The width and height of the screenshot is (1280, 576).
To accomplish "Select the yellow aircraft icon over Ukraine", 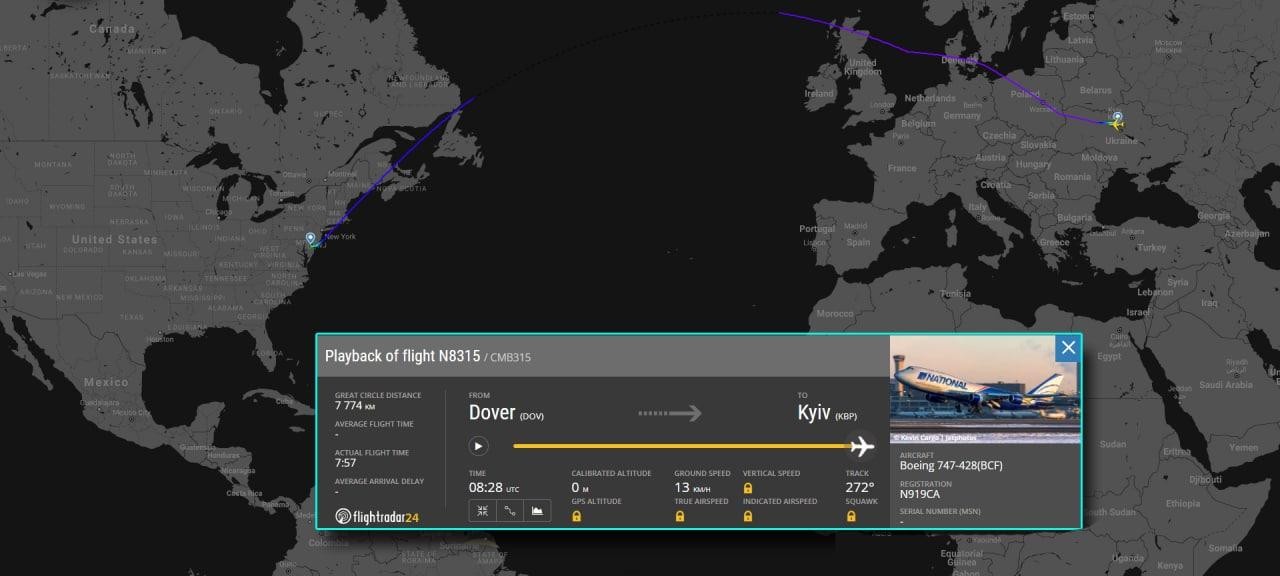I will (x=1115, y=124).
